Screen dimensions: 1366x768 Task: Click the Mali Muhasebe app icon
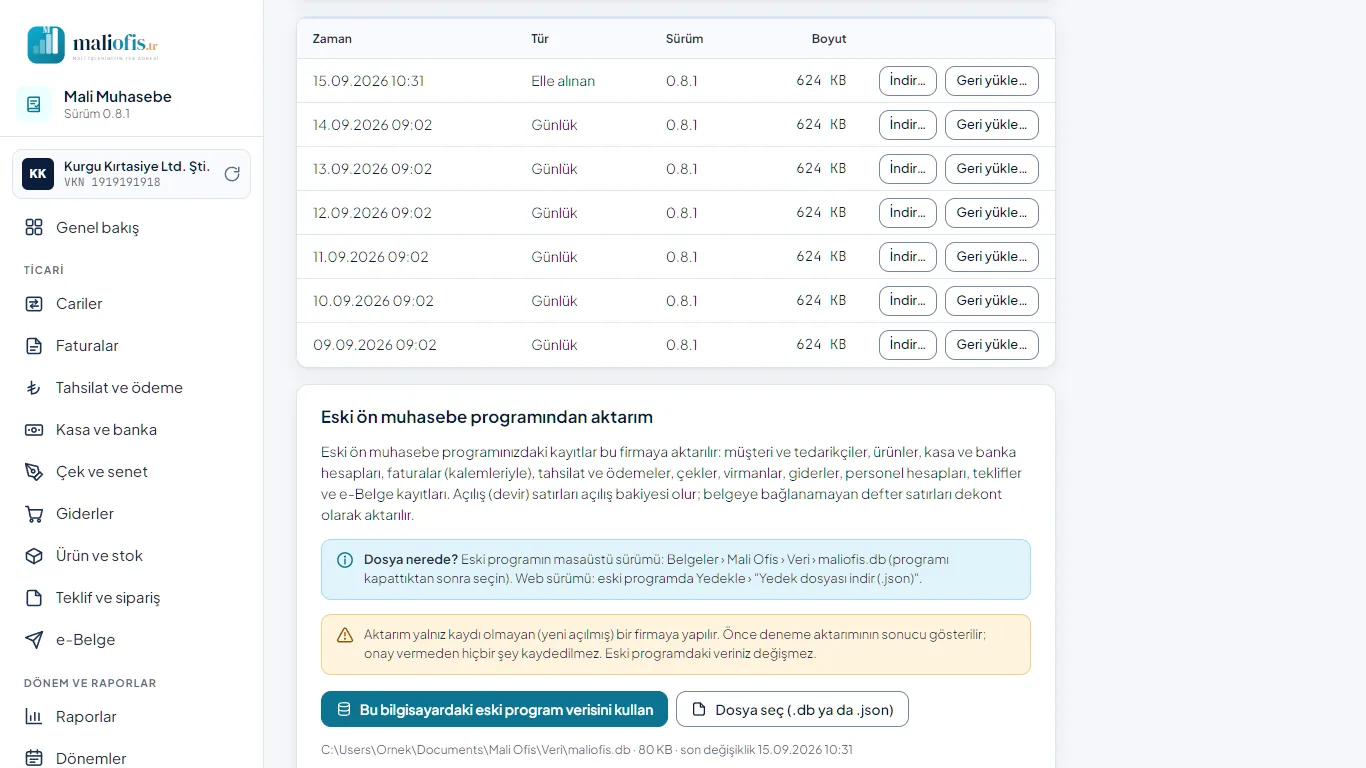(34, 104)
